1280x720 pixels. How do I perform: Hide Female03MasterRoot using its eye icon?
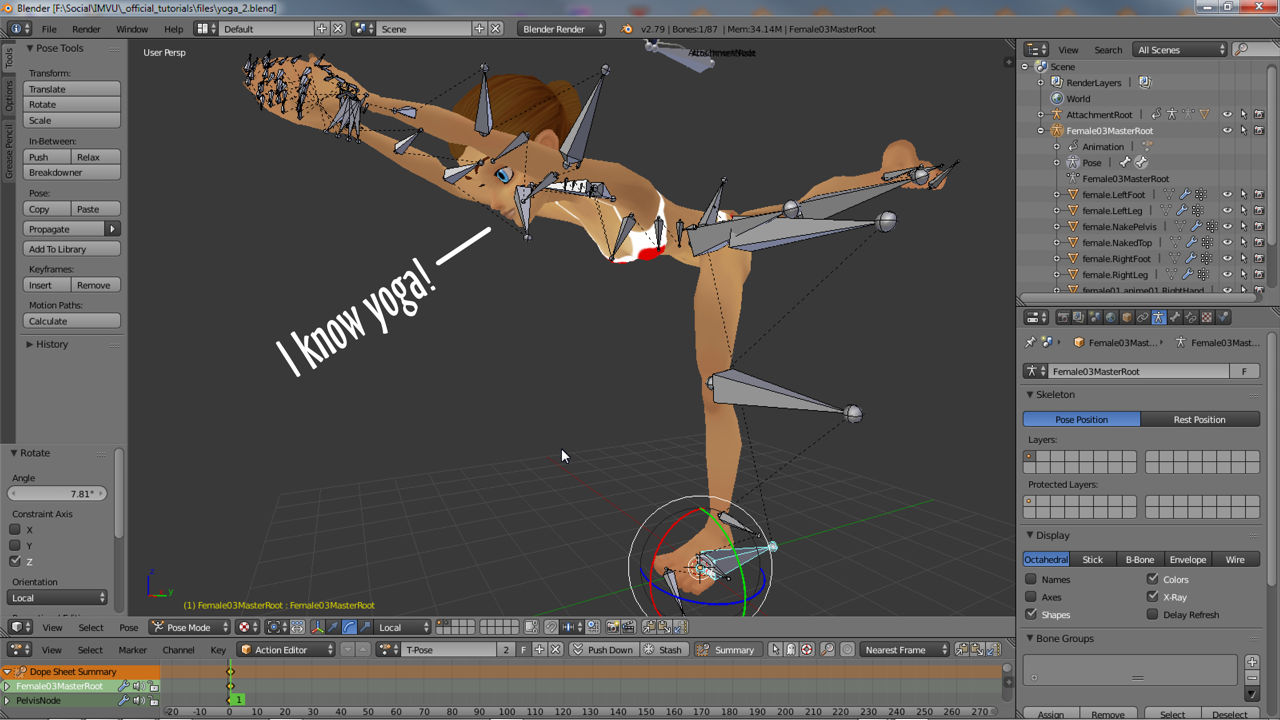click(1227, 130)
